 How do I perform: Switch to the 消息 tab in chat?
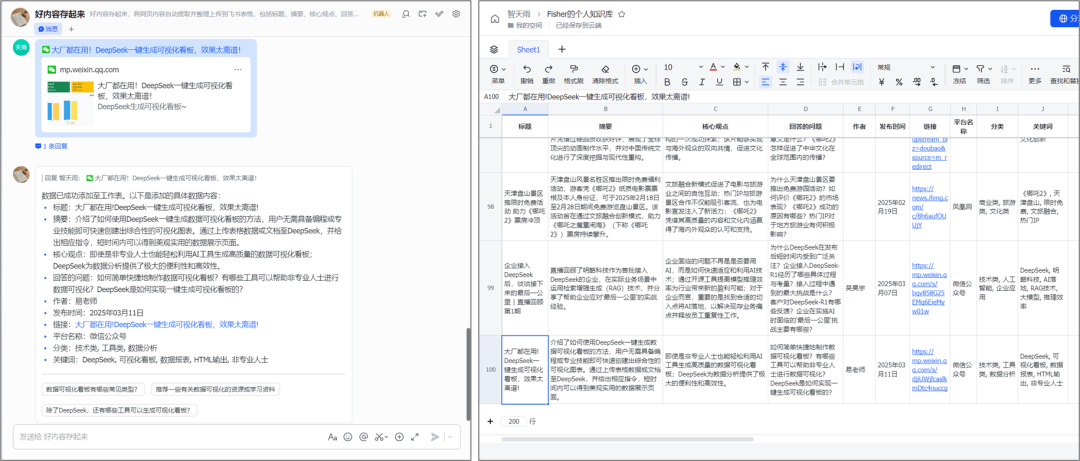[49, 30]
